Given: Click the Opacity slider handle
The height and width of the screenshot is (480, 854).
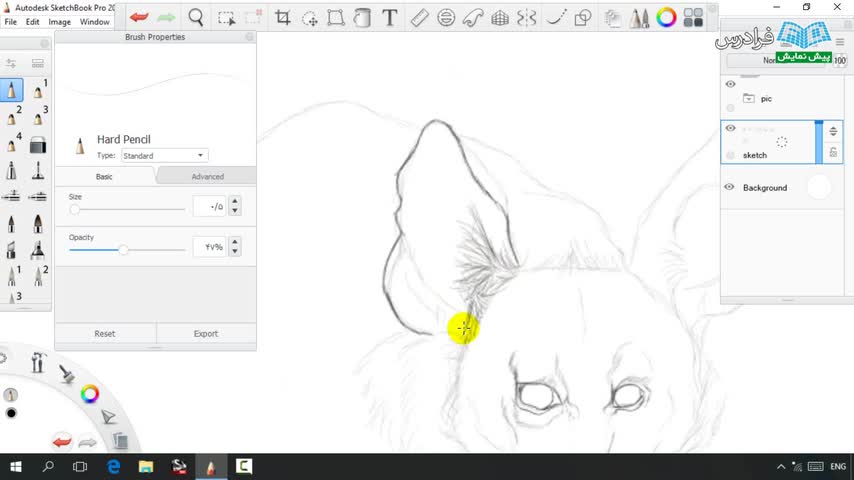Looking at the screenshot, I should [123, 249].
